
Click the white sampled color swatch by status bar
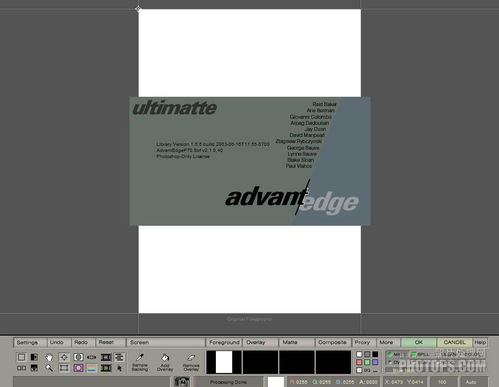(x=276, y=382)
